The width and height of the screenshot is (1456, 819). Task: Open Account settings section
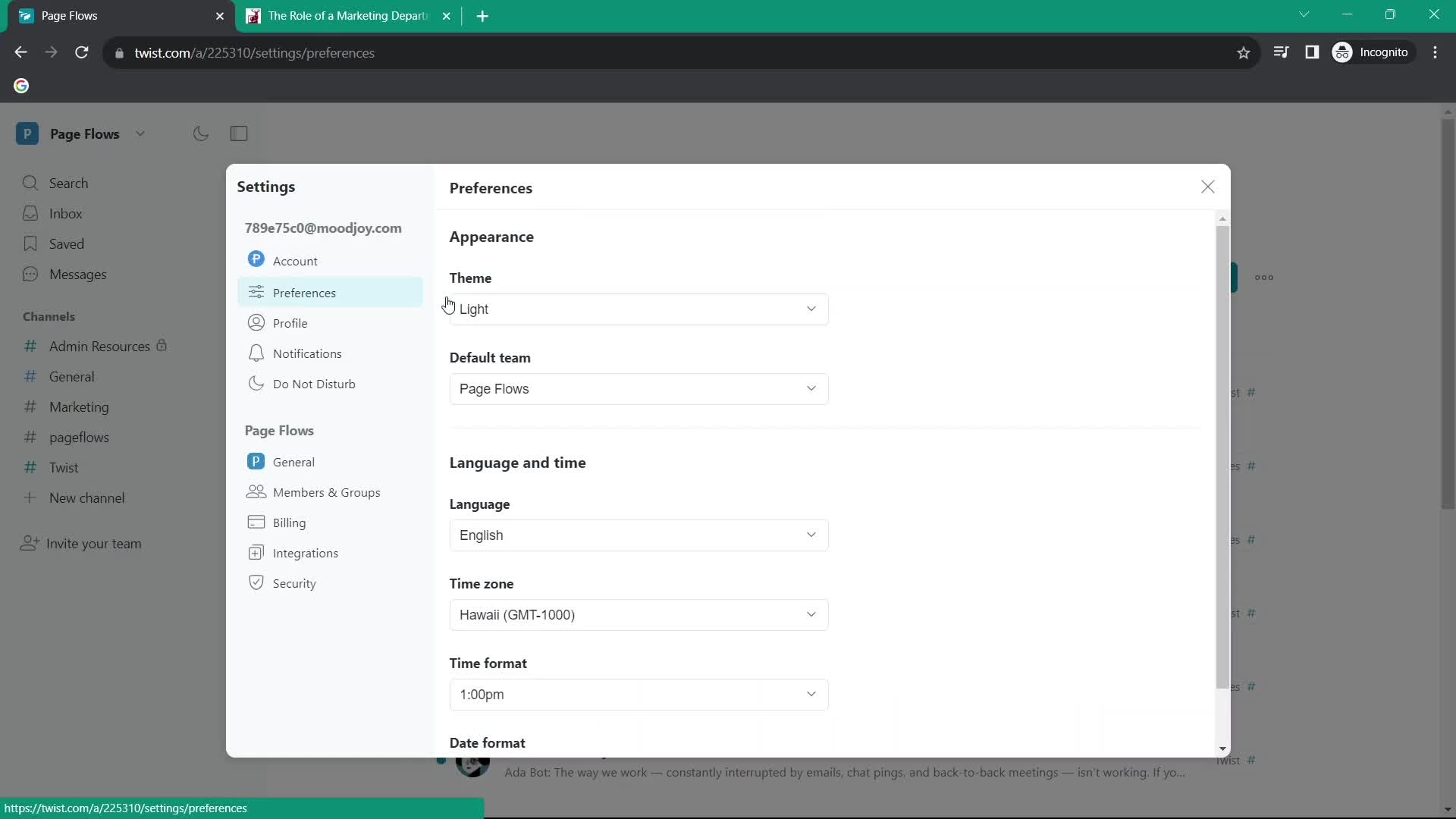click(x=294, y=260)
